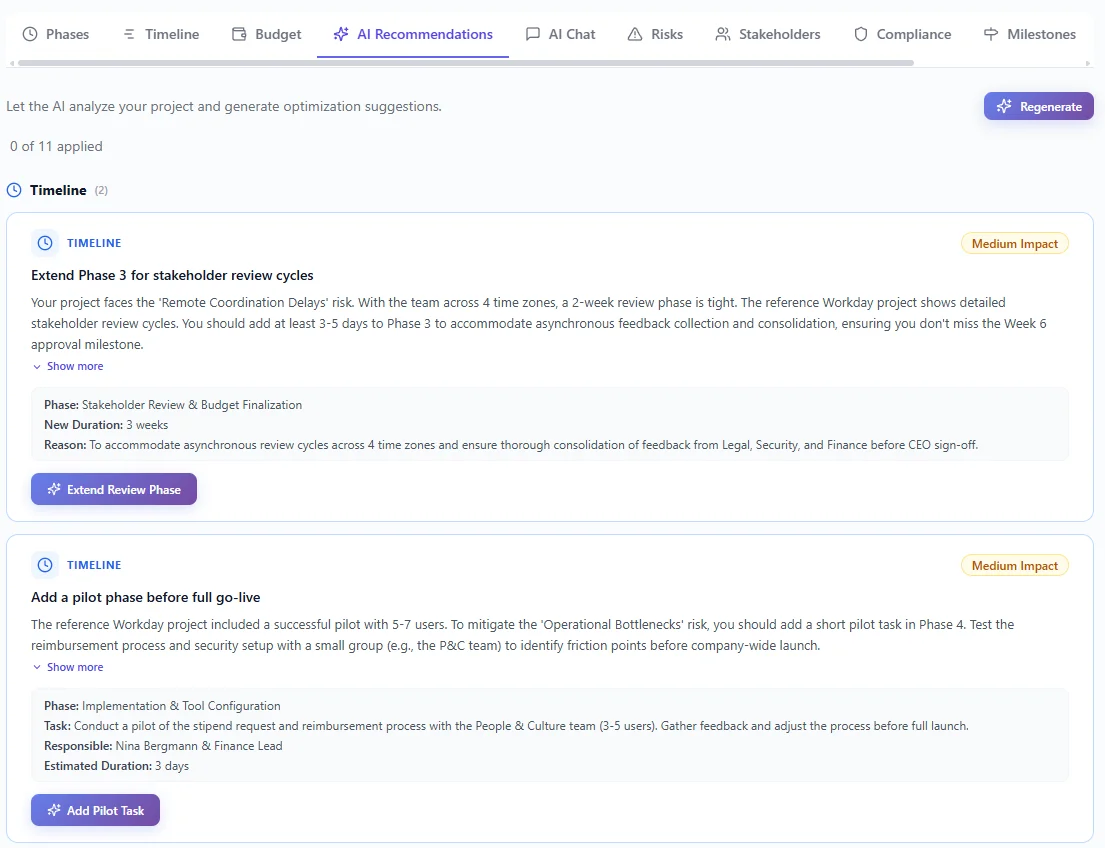The width and height of the screenshot is (1105, 848).
Task: Click the people icon on Stakeholders tab
Action: click(x=723, y=34)
